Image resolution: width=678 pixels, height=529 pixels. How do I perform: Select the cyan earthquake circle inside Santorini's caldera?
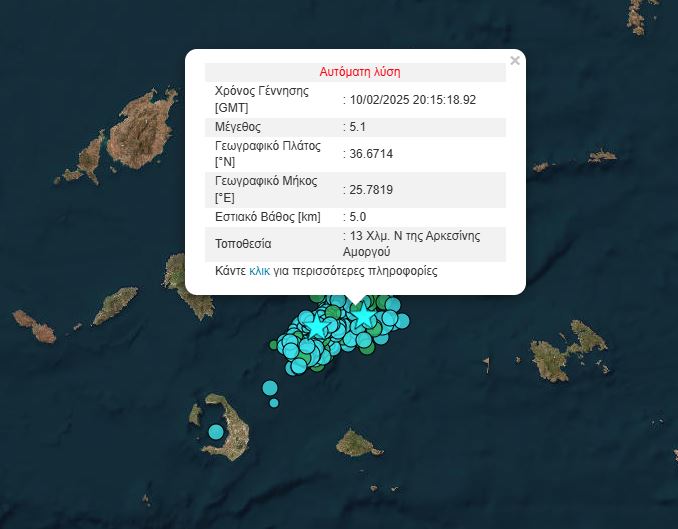(216, 432)
